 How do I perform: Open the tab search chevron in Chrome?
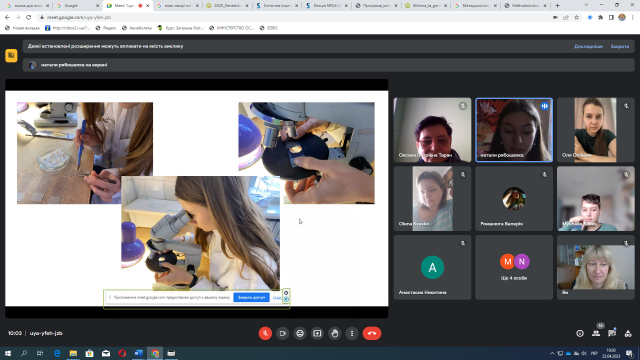tap(586, 5)
